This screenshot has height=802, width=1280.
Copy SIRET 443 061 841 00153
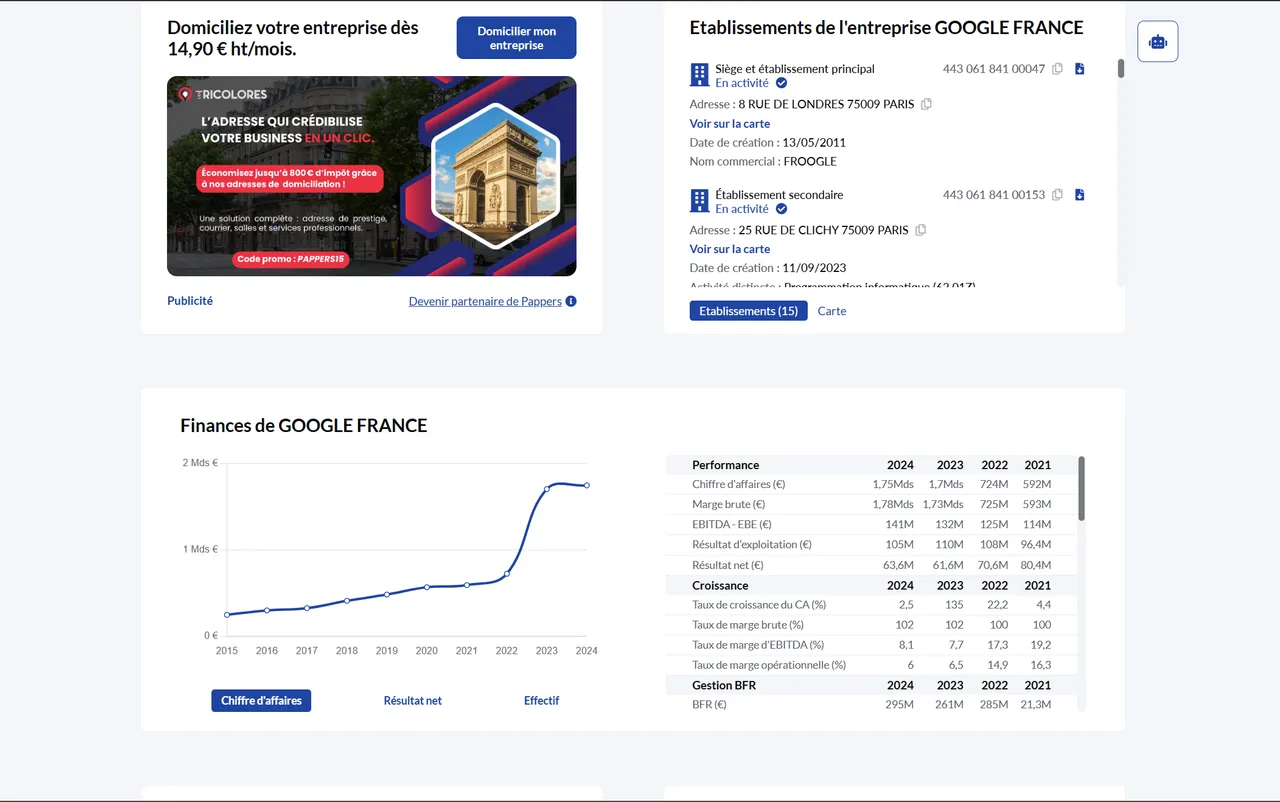pos(1058,195)
